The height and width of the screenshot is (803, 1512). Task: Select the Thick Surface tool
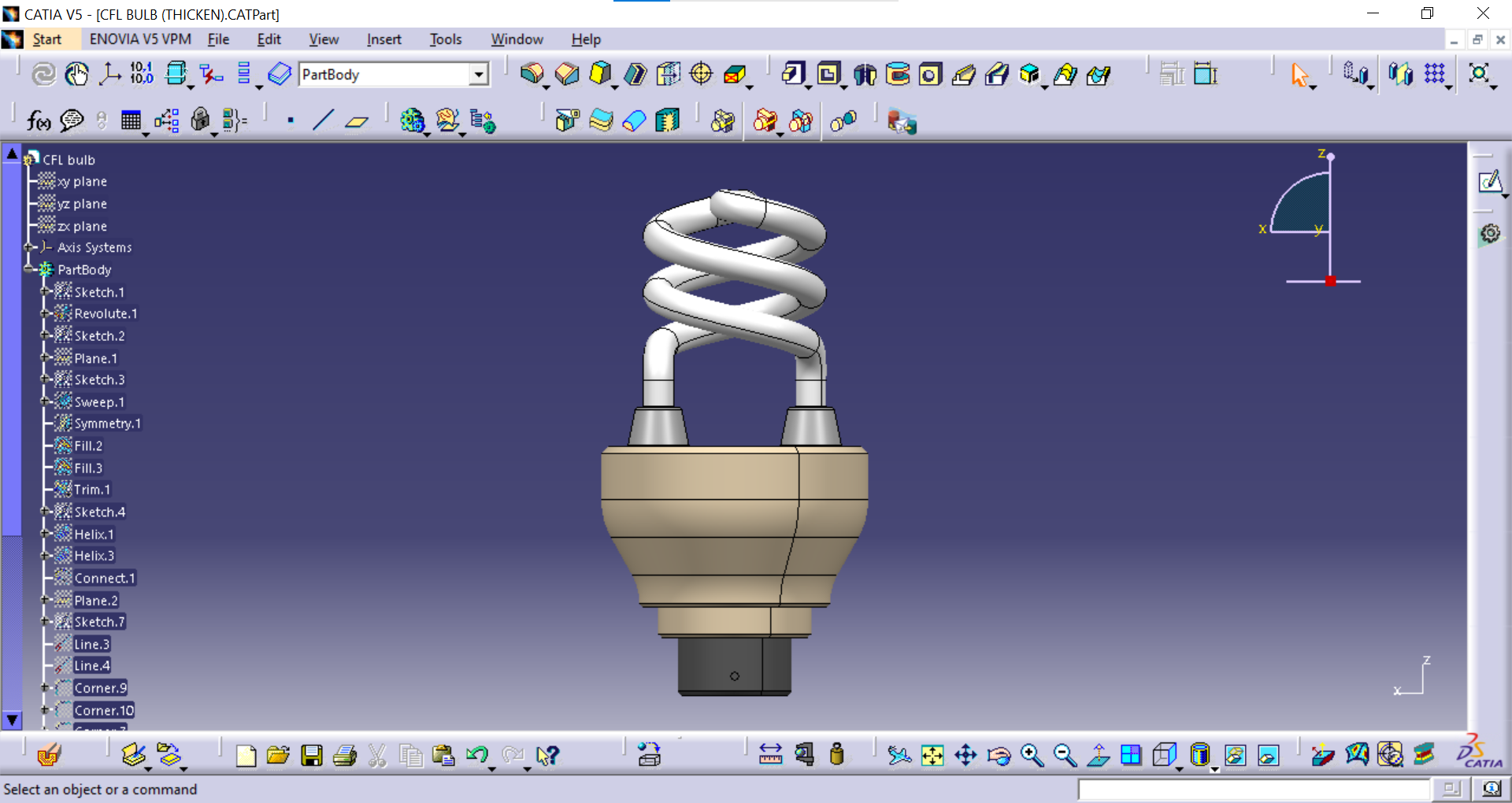coord(601,120)
